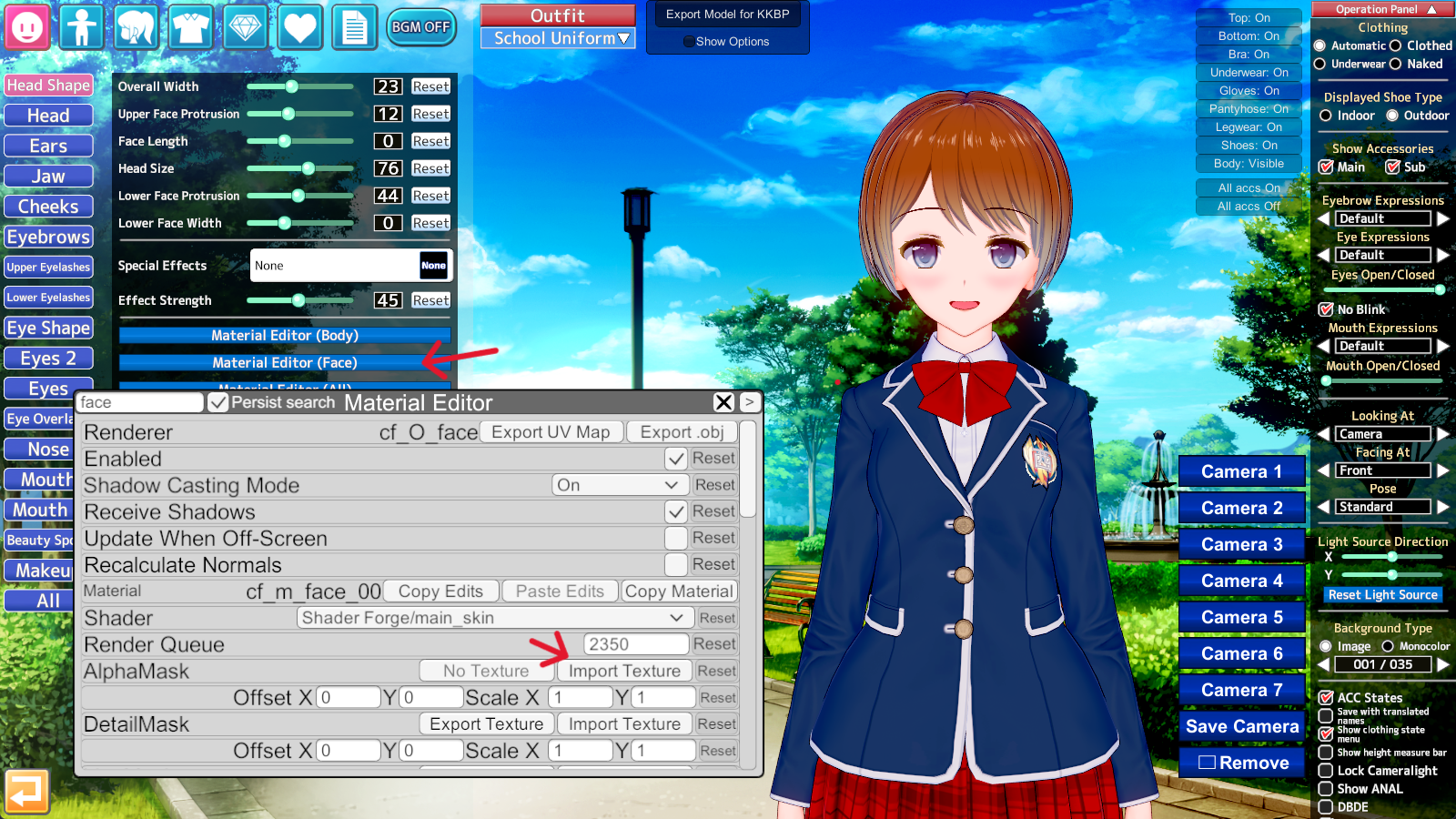Screen dimensions: 1456x819
Task: Open the document System icon
Action: coord(354,27)
